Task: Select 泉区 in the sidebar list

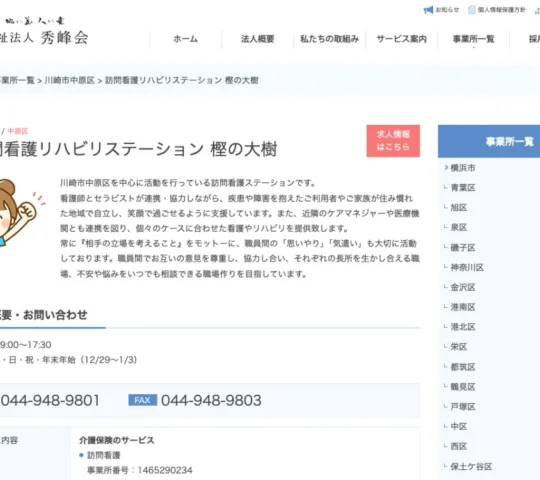Action: [x=459, y=227]
